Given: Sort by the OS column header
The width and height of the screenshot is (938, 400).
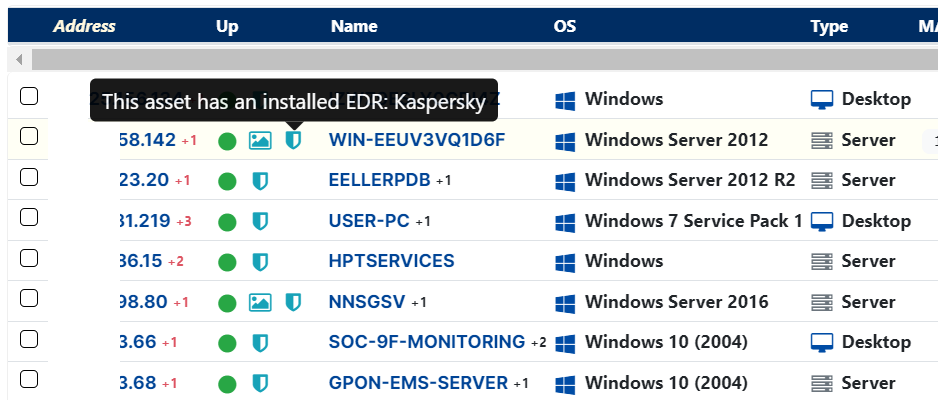Looking at the screenshot, I should coord(564,27).
